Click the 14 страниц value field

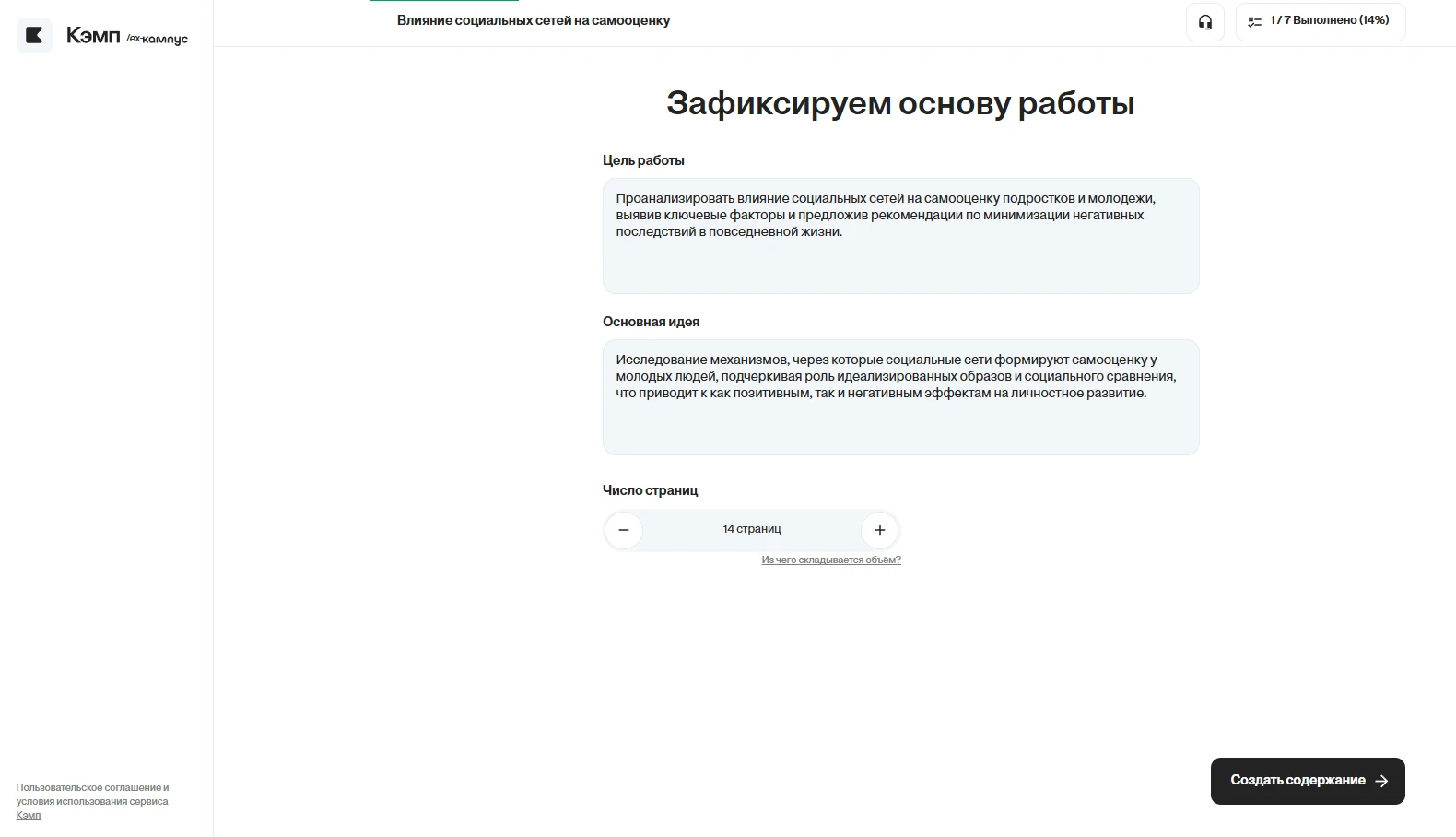752,529
